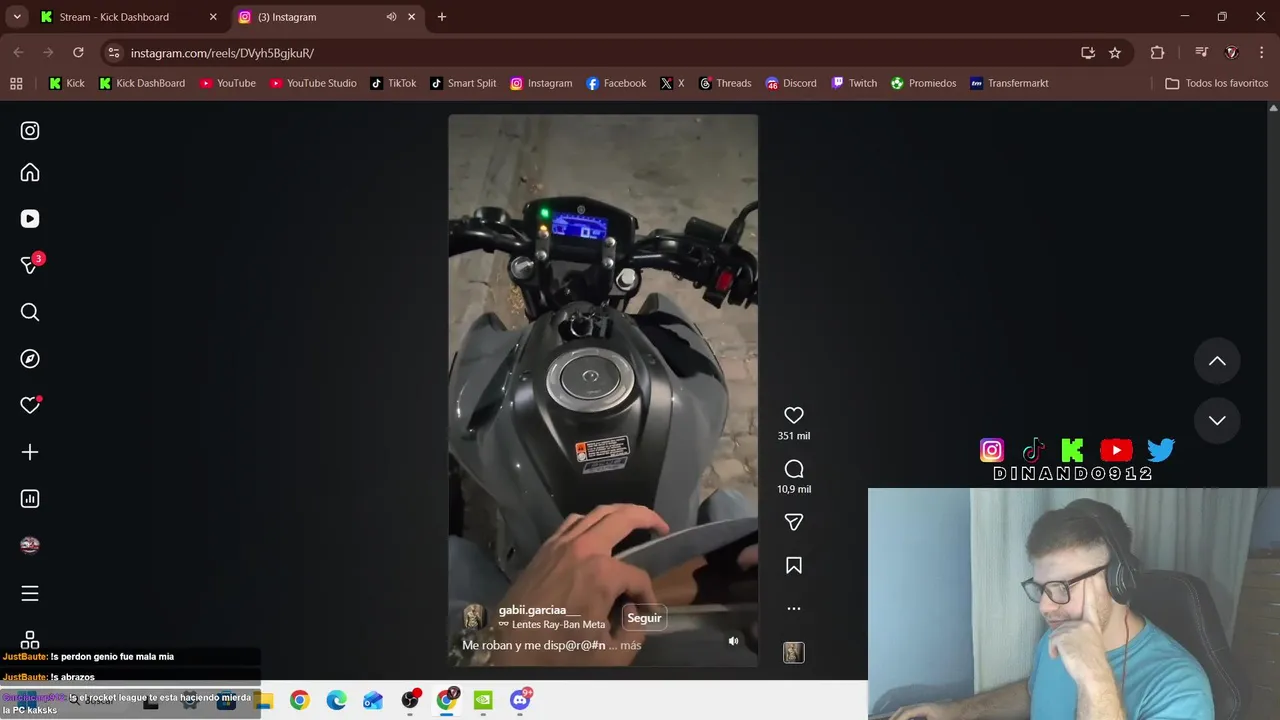Open the Kick DashBoard bookmark
1280x720 pixels.
(142, 84)
